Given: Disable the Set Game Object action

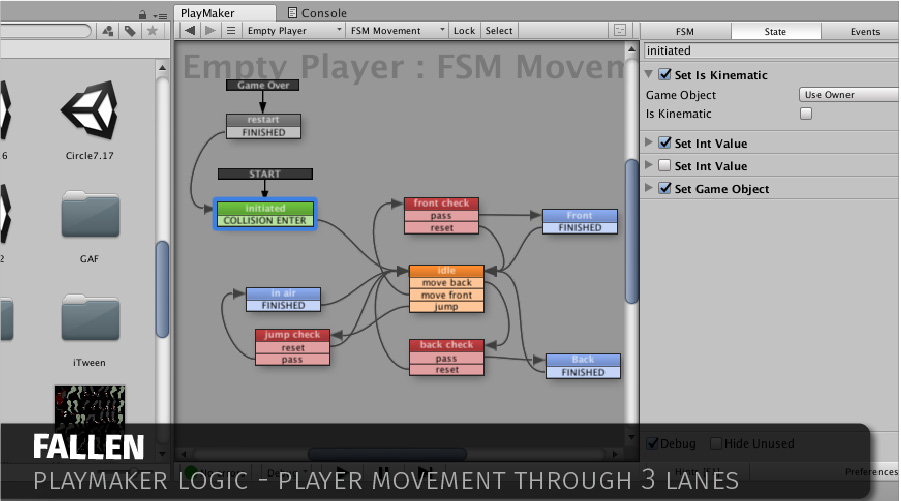Looking at the screenshot, I should [x=664, y=189].
